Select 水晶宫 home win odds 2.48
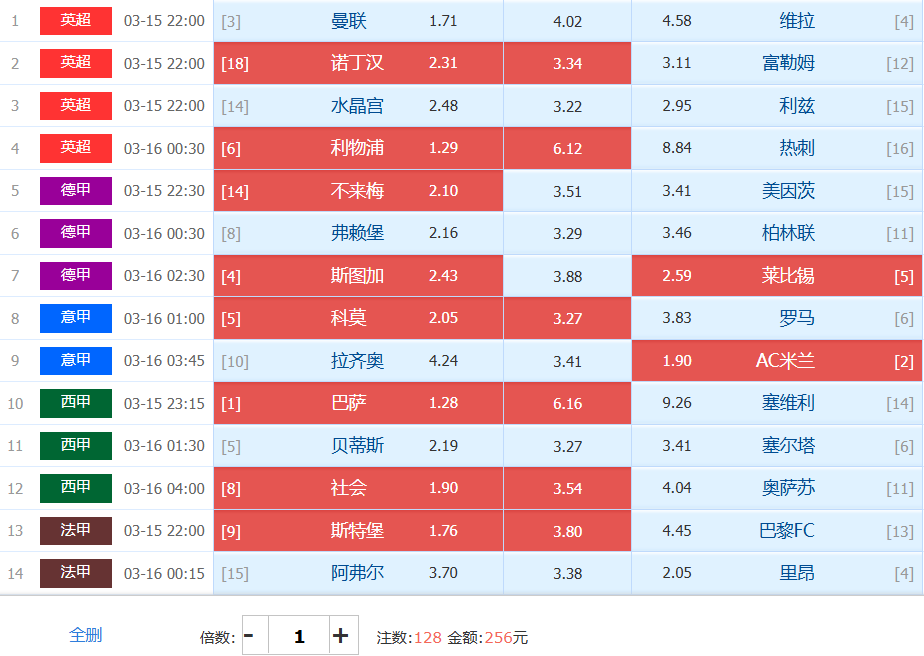Image resolution: width=924 pixels, height=656 pixels. tap(358, 106)
